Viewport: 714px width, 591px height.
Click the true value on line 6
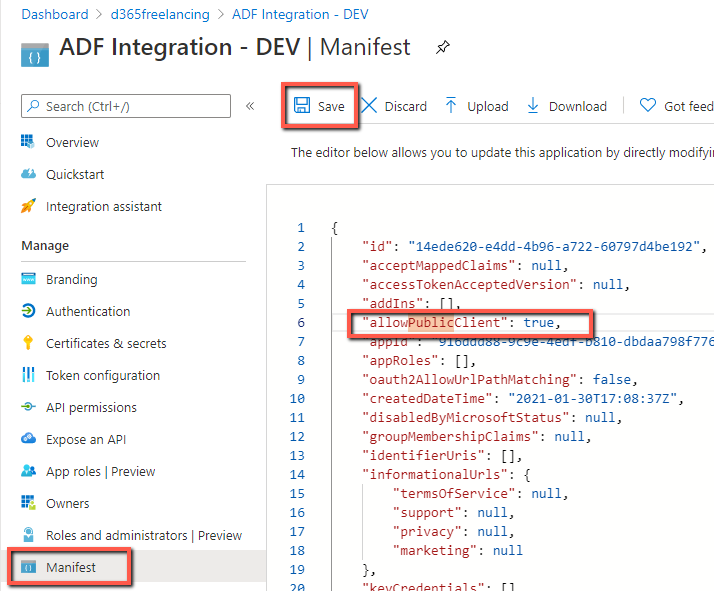(538, 322)
